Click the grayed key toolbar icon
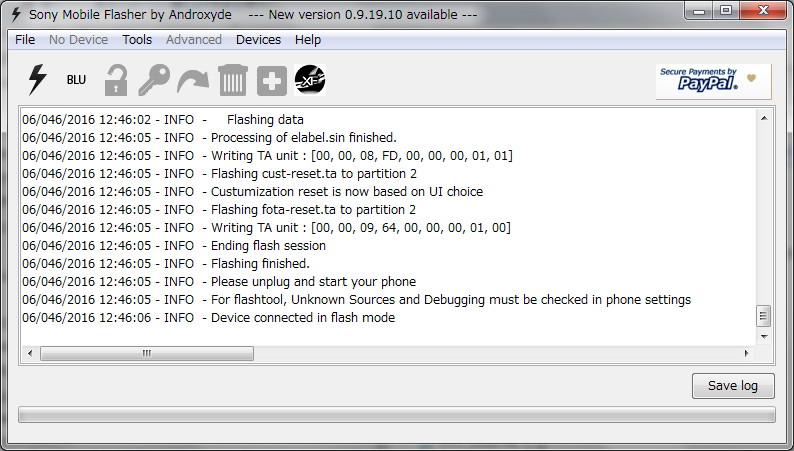The width and height of the screenshot is (794, 451). point(154,80)
